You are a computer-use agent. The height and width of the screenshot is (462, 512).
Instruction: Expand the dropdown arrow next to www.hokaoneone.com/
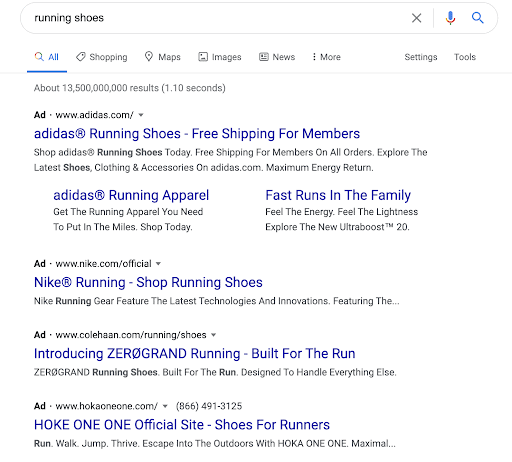[165, 406]
